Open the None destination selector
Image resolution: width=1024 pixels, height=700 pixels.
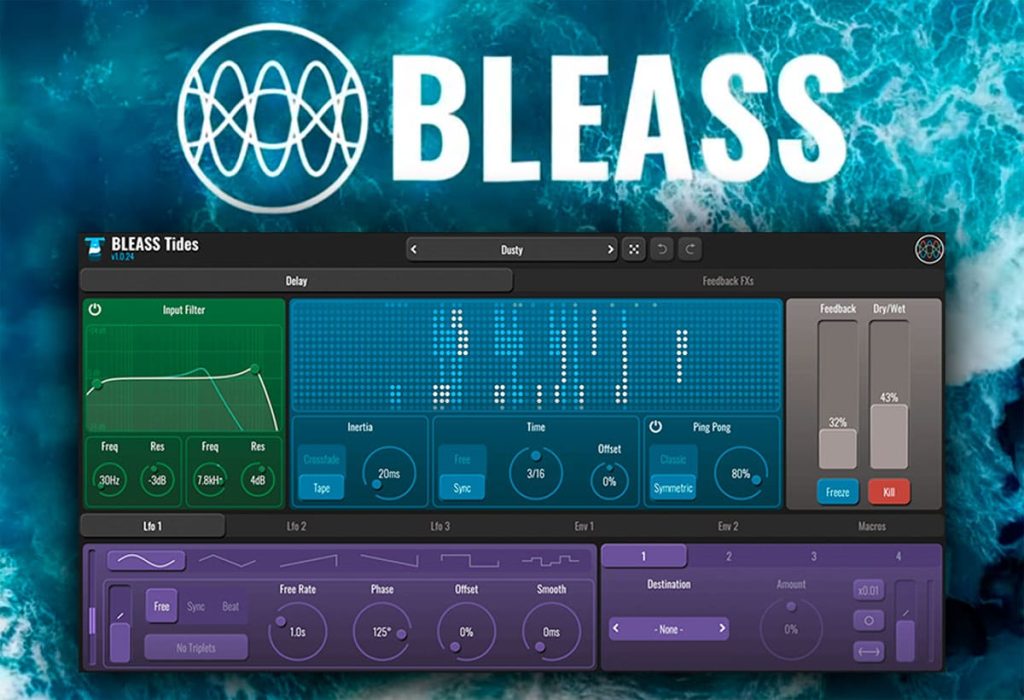(x=669, y=629)
